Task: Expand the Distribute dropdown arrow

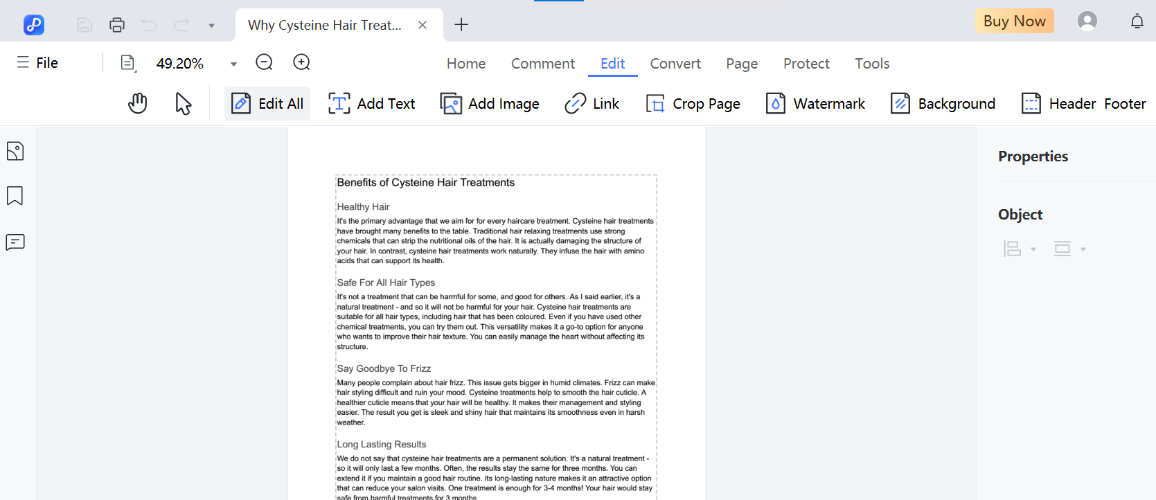Action: [x=1083, y=250]
